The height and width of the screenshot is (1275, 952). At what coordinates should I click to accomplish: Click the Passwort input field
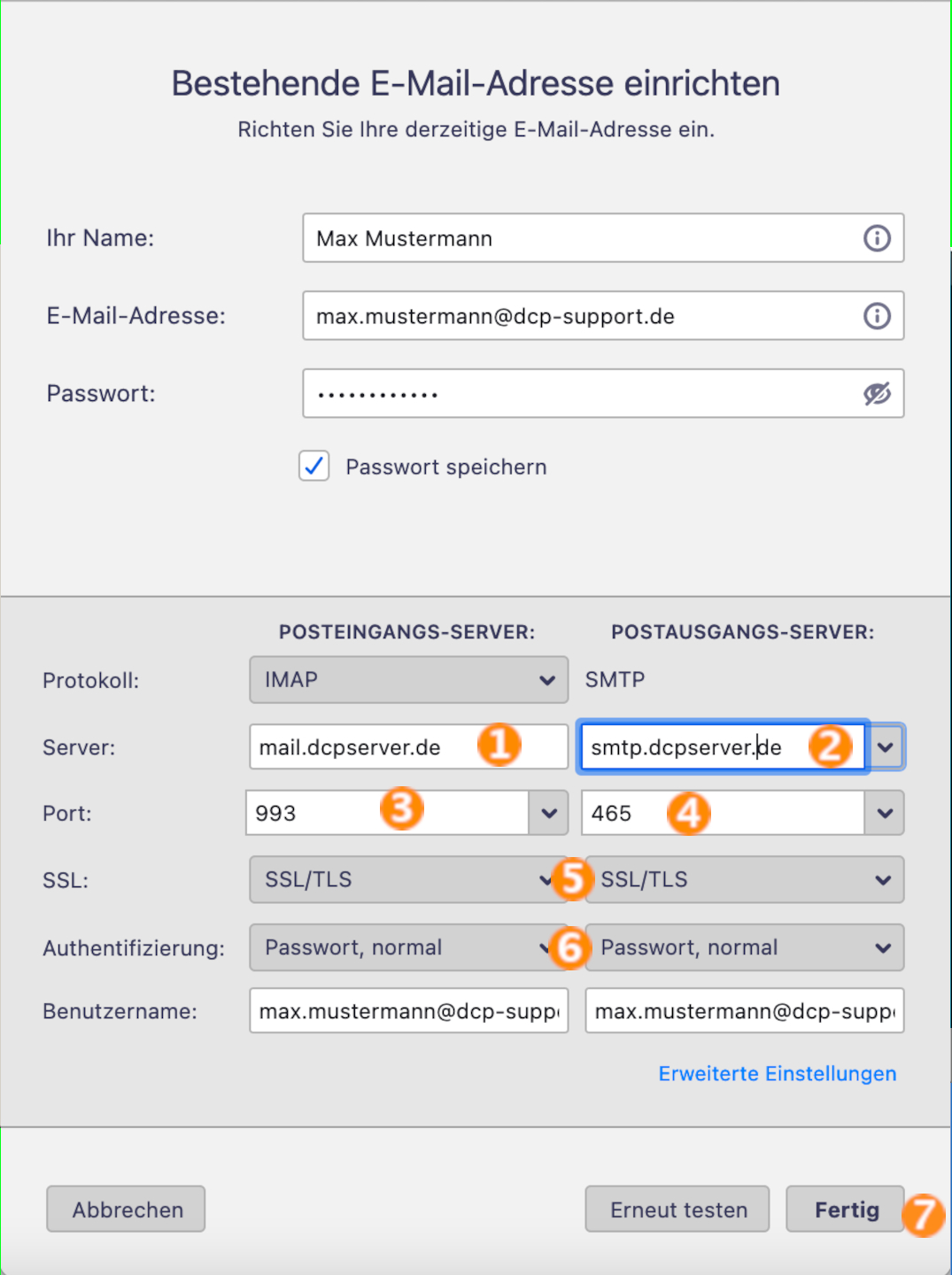click(x=603, y=393)
